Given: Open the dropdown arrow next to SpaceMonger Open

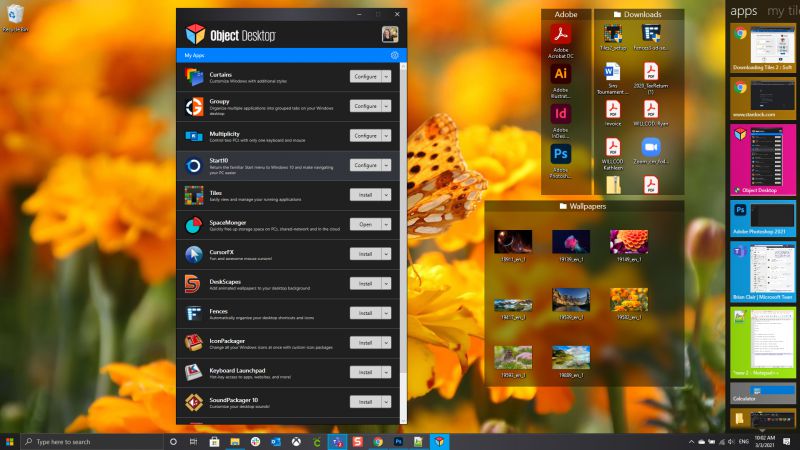Looking at the screenshot, I should point(387,225).
